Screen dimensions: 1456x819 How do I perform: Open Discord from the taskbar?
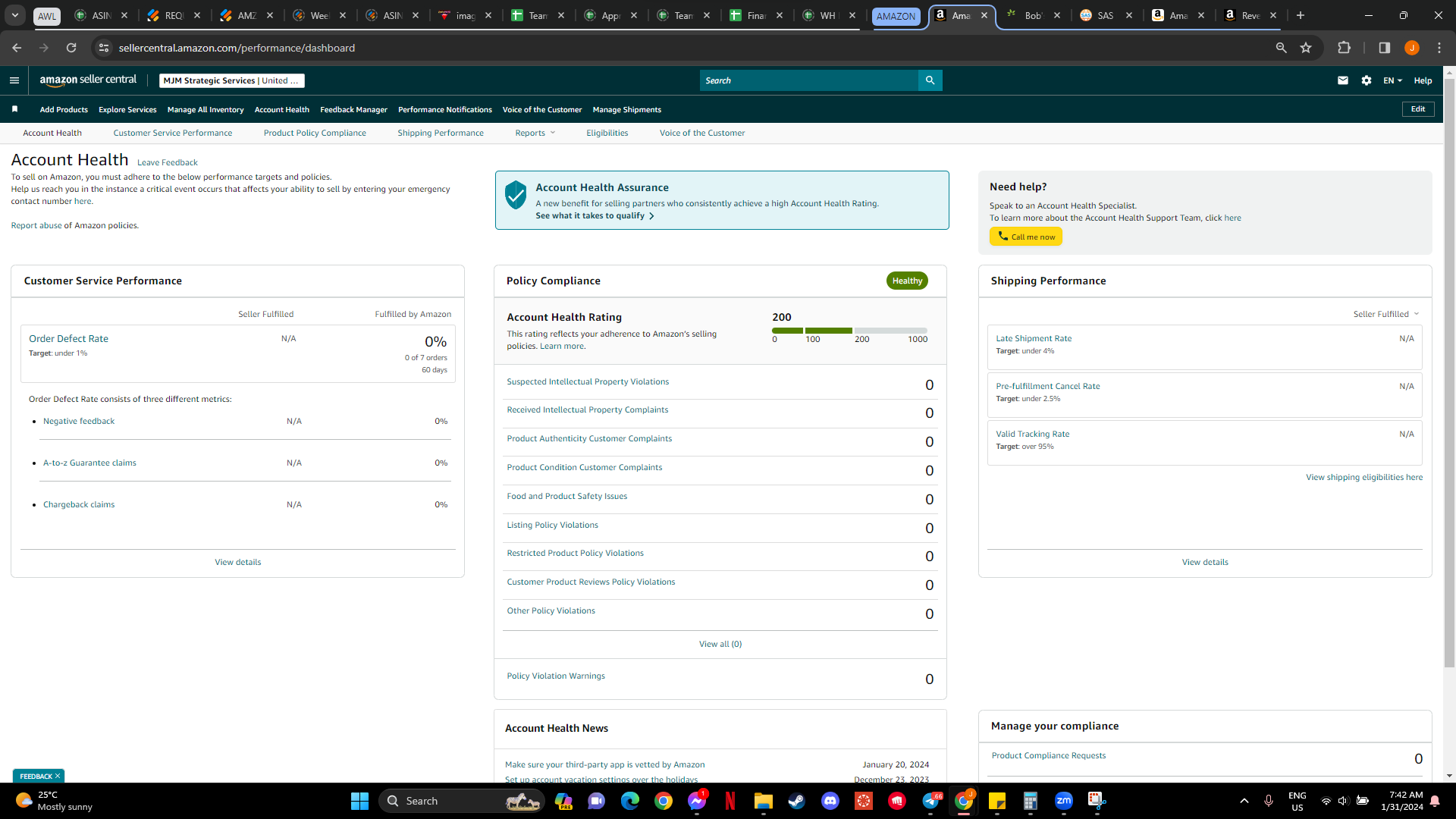point(830,801)
